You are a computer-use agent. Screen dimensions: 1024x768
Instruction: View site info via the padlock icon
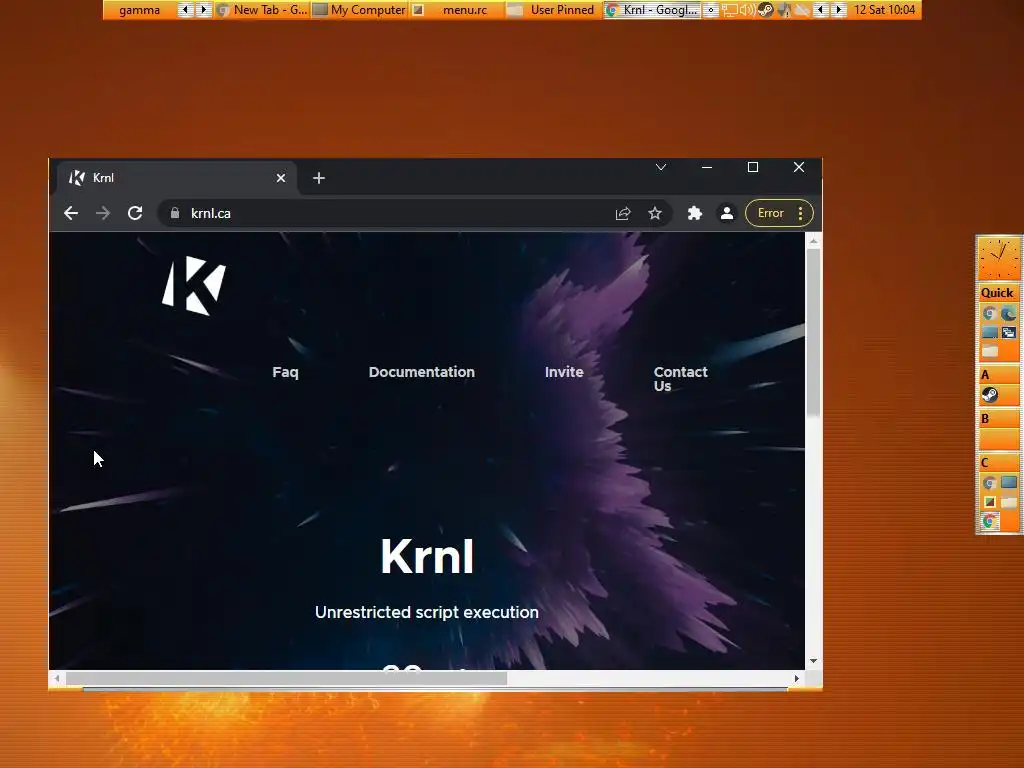pyautogui.click(x=174, y=213)
